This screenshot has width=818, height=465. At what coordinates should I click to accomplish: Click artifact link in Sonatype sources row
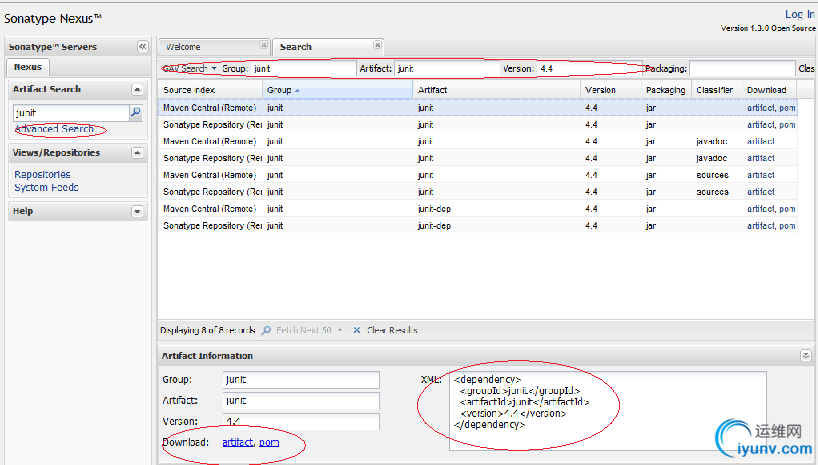pos(761,192)
